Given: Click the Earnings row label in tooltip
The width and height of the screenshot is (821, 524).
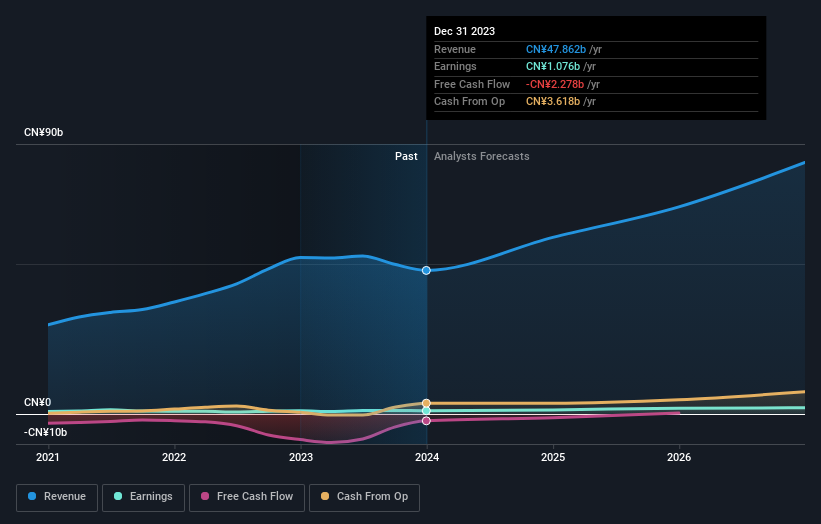Looking at the screenshot, I should click(455, 66).
